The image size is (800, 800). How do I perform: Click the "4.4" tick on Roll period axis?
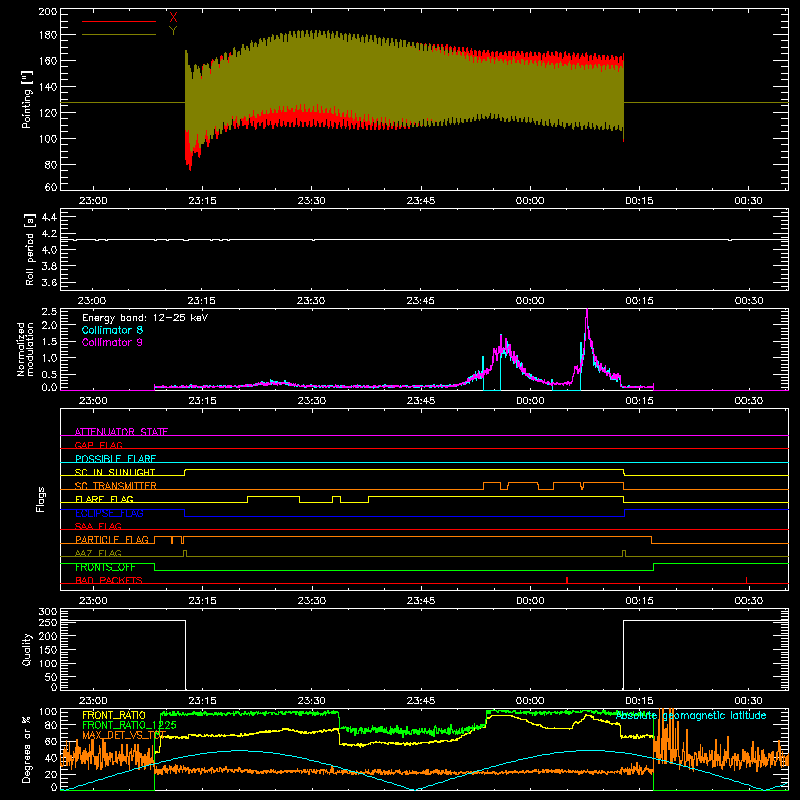(49, 217)
